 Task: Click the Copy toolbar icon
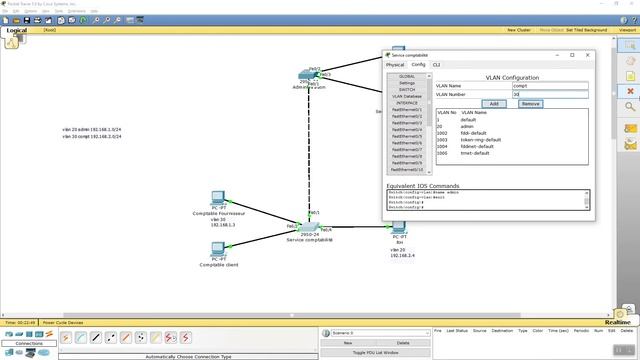61,20
